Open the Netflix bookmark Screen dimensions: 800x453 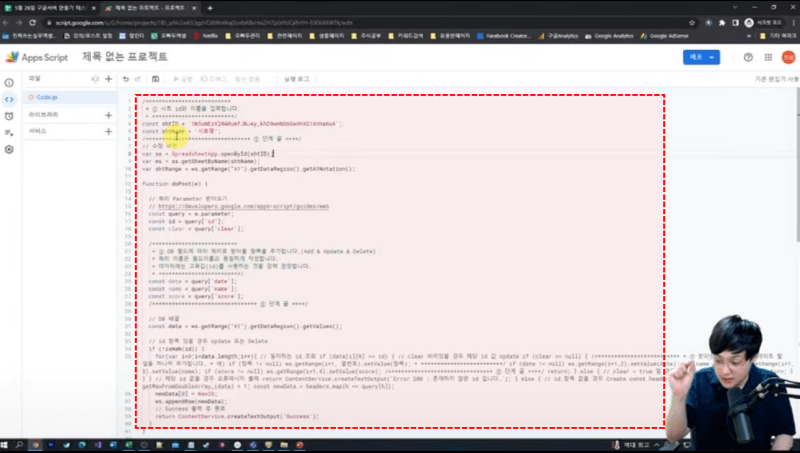pyautogui.click(x=206, y=36)
